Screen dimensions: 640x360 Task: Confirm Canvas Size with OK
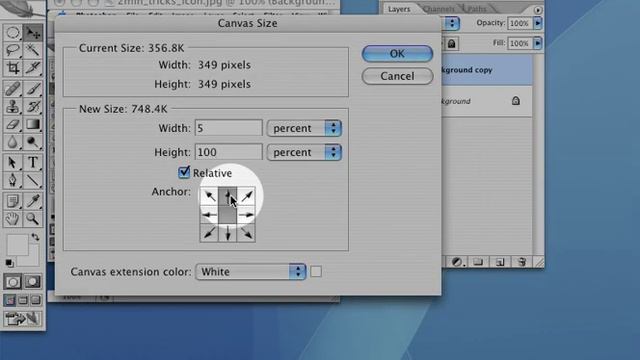(397, 53)
